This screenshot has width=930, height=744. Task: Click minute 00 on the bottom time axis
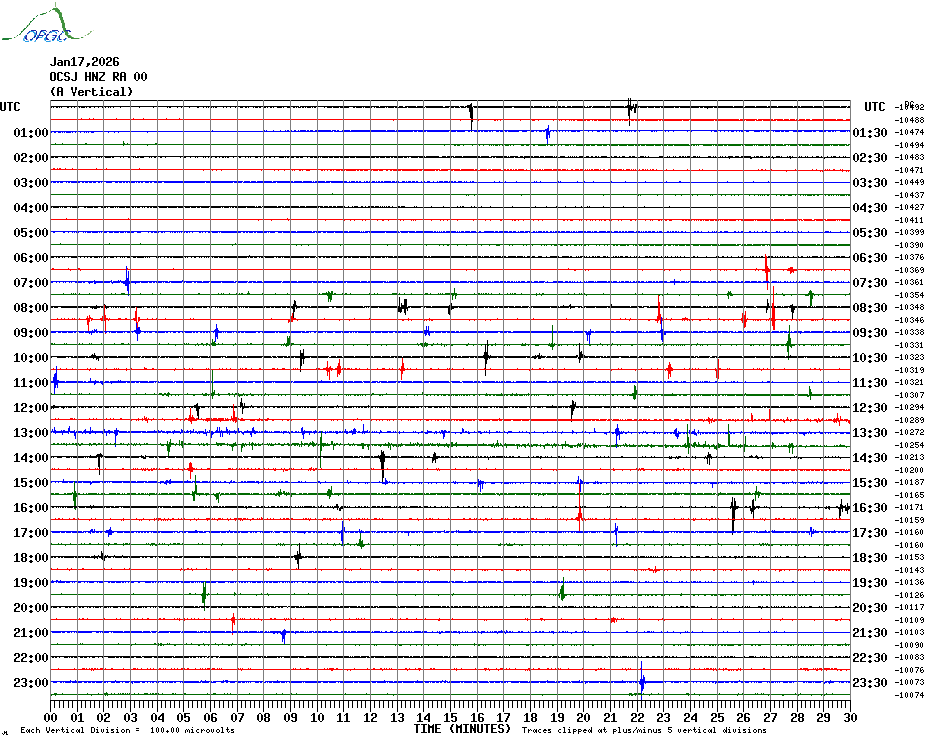(x=51, y=717)
